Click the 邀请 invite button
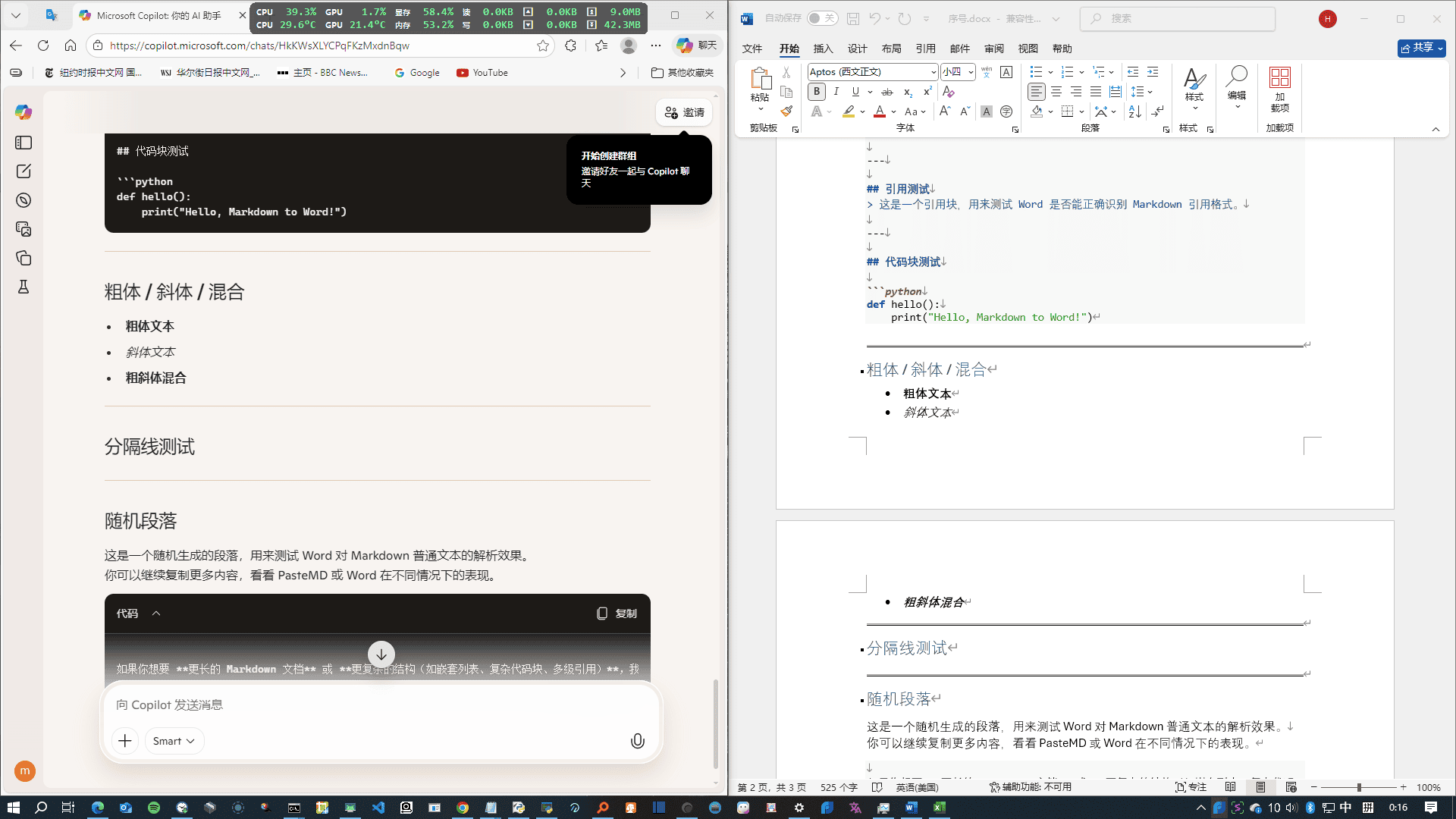The width and height of the screenshot is (1456, 819). tap(684, 112)
